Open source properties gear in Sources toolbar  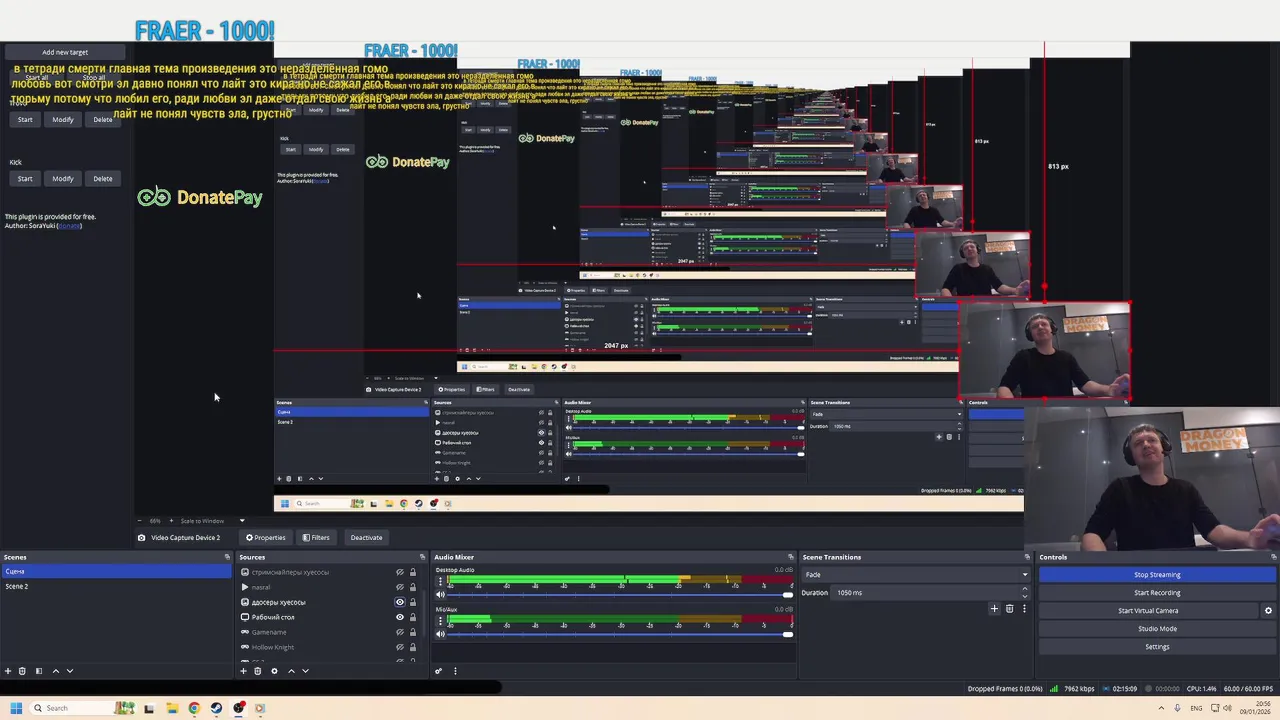[274, 671]
